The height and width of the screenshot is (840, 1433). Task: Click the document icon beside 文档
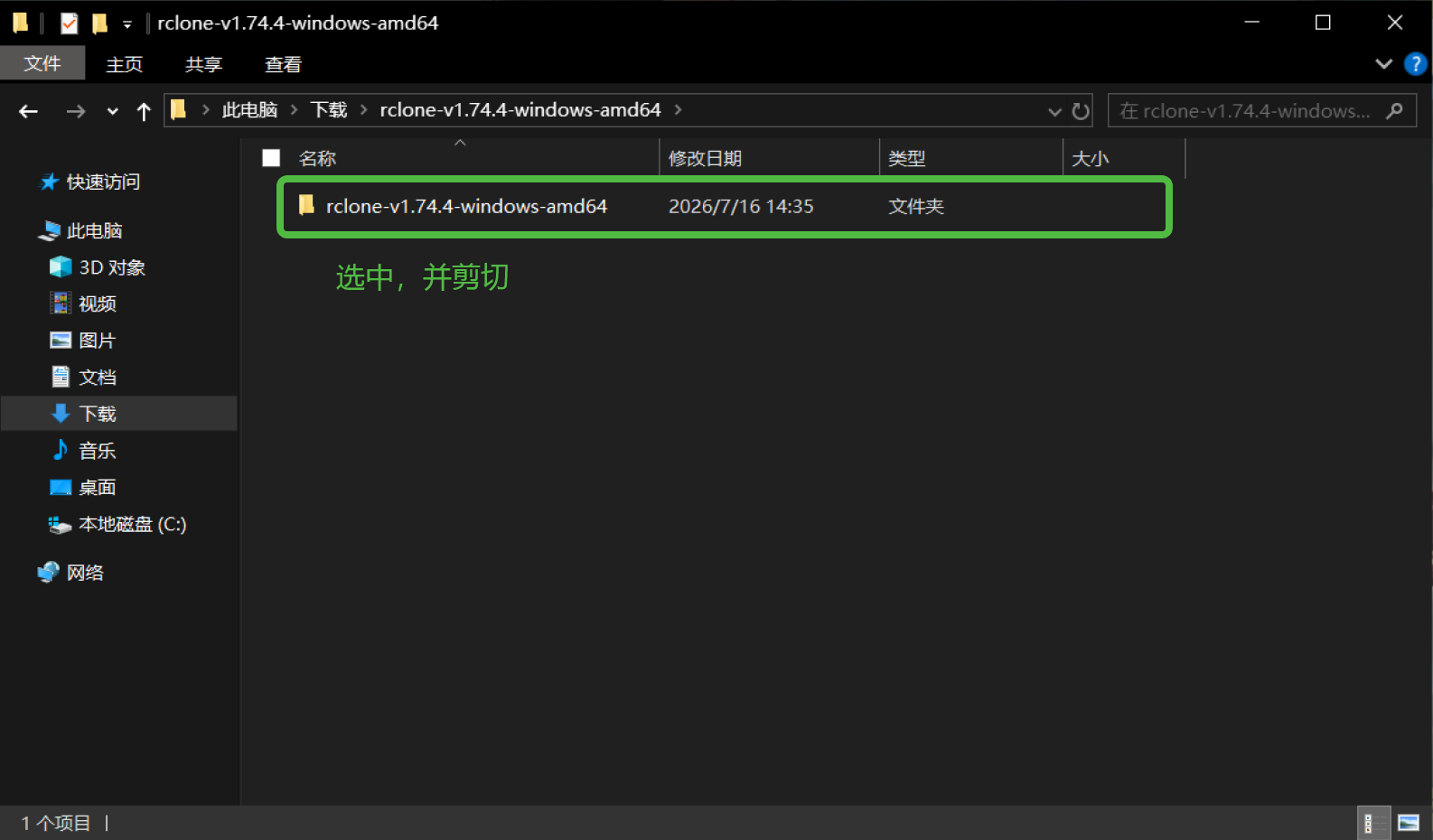click(61, 377)
